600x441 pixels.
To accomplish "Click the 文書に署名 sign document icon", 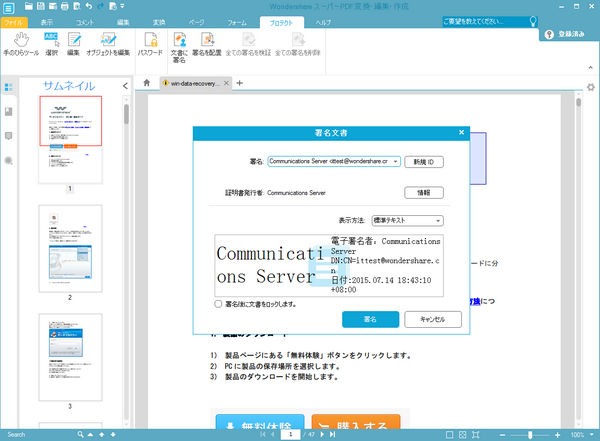I will [179, 47].
